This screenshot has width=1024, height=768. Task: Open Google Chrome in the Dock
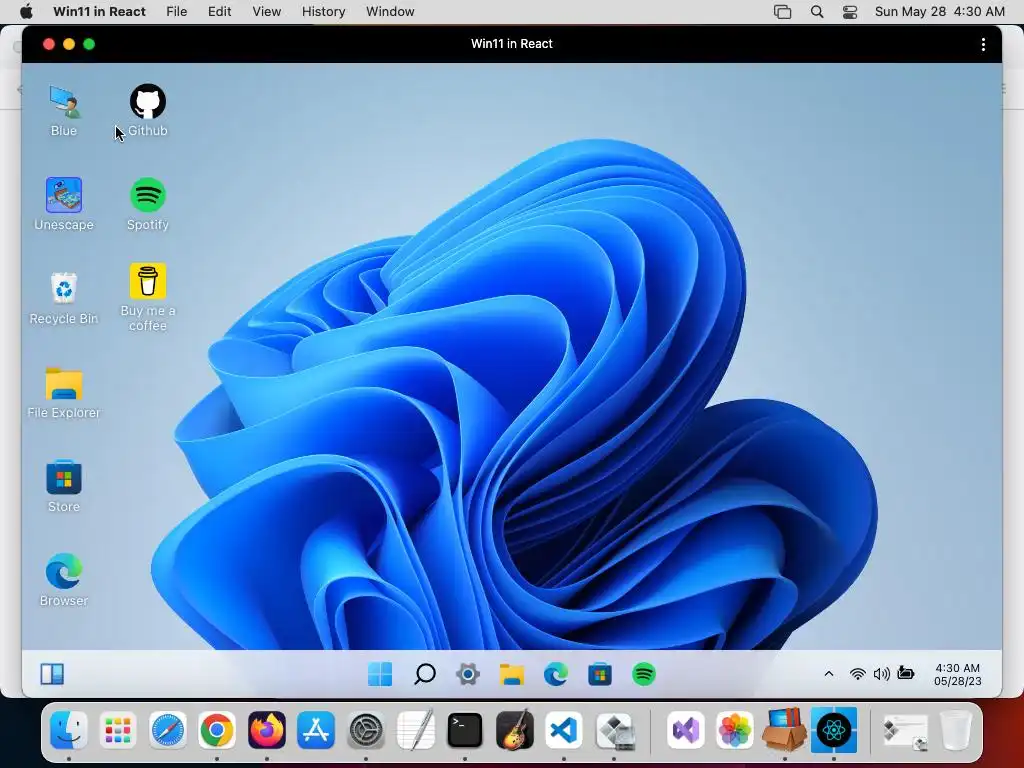[217, 729]
